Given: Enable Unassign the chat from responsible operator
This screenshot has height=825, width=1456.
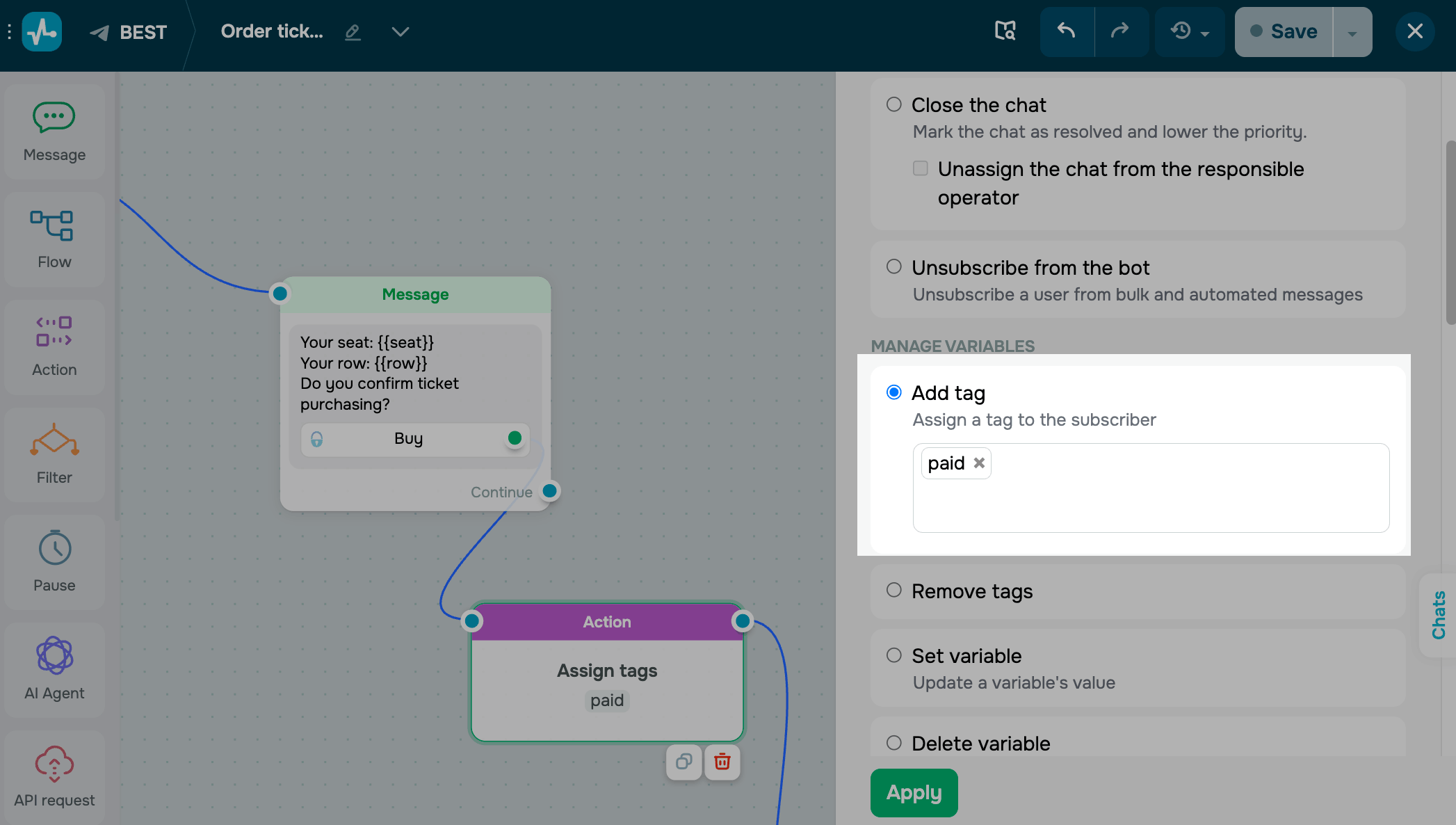Looking at the screenshot, I should 921,168.
